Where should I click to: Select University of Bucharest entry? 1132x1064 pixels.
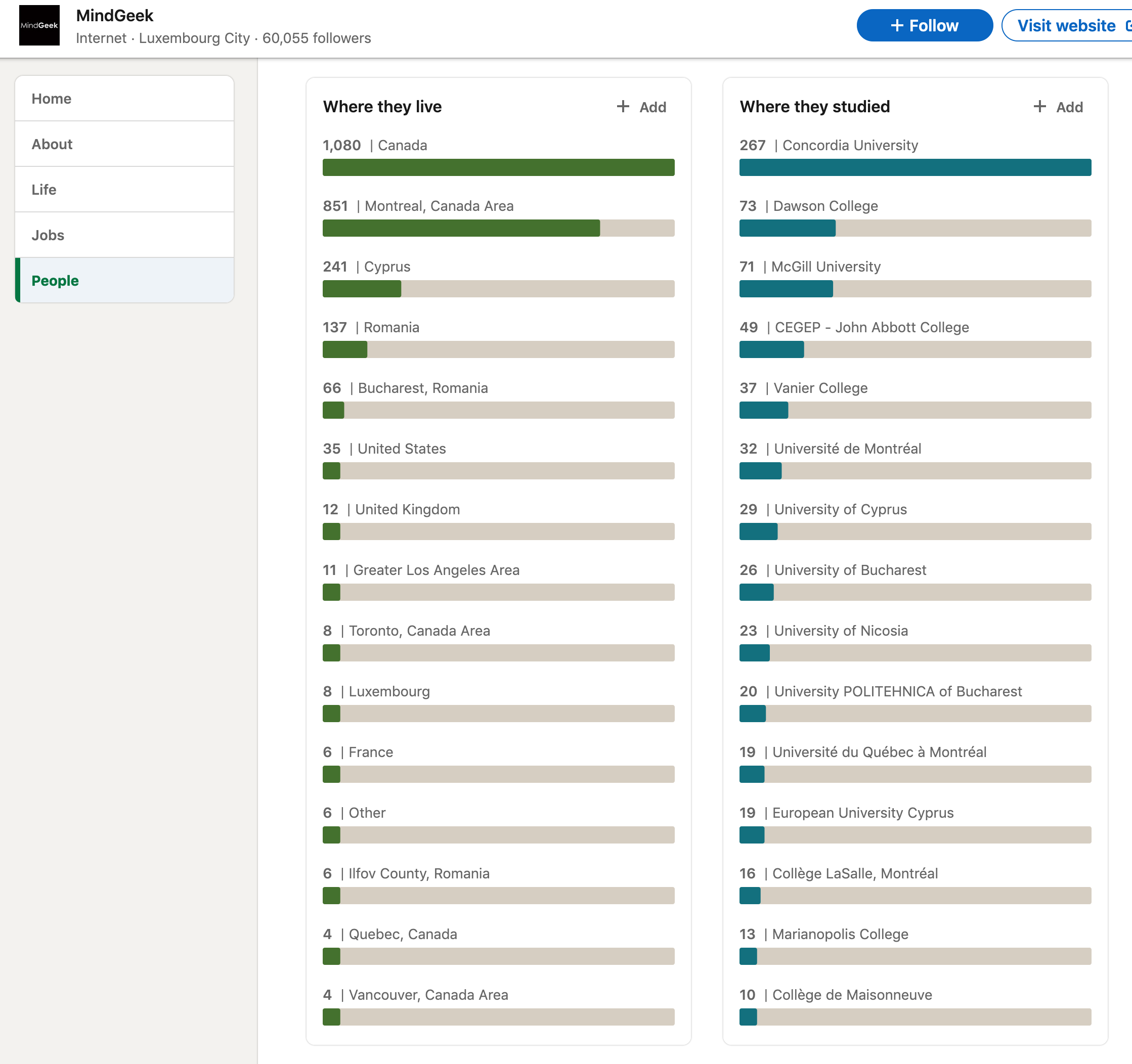tap(915, 581)
